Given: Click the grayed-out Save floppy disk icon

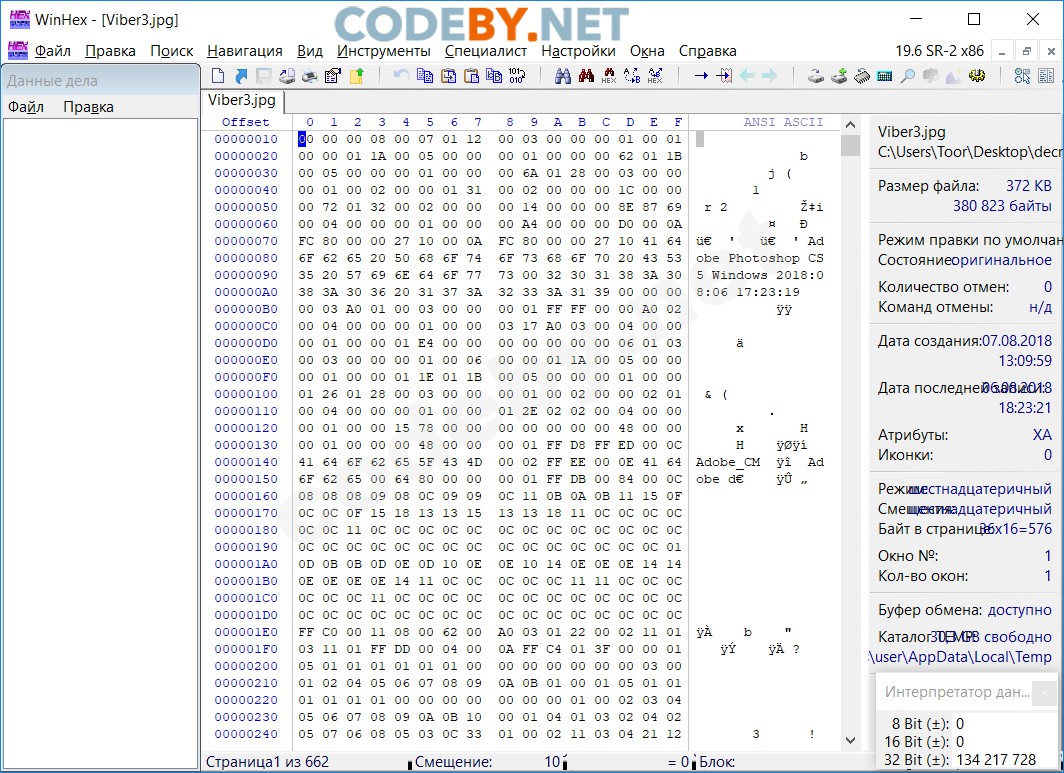Looking at the screenshot, I should [x=263, y=75].
